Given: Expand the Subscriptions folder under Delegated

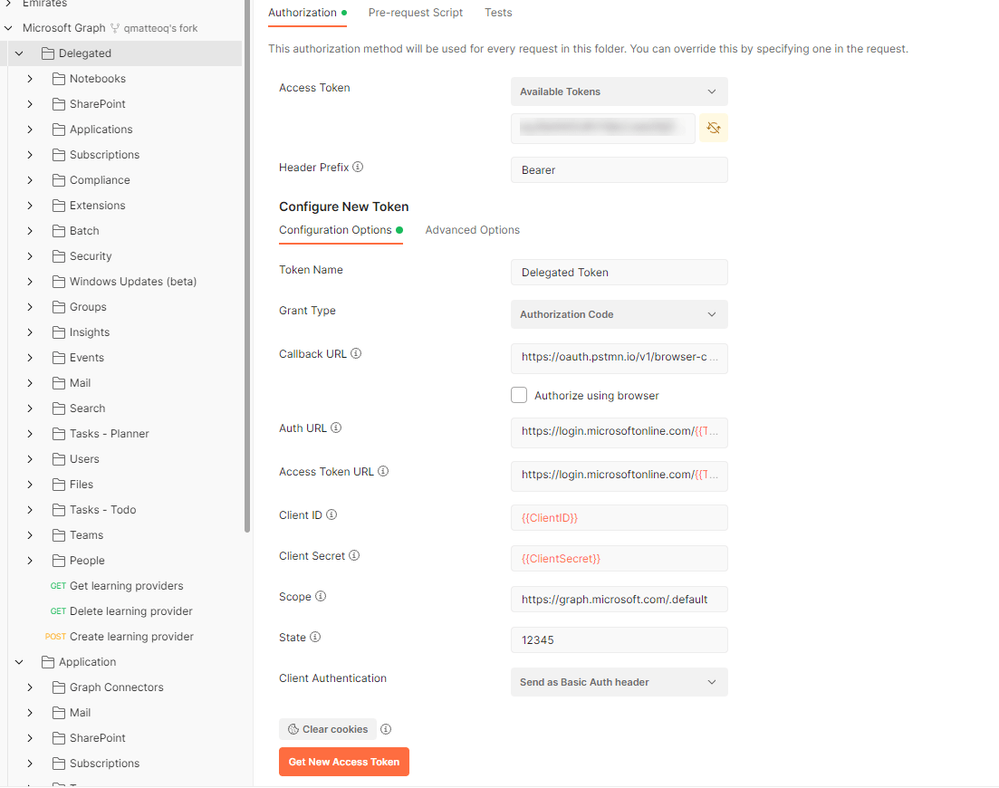Looking at the screenshot, I should (30, 155).
